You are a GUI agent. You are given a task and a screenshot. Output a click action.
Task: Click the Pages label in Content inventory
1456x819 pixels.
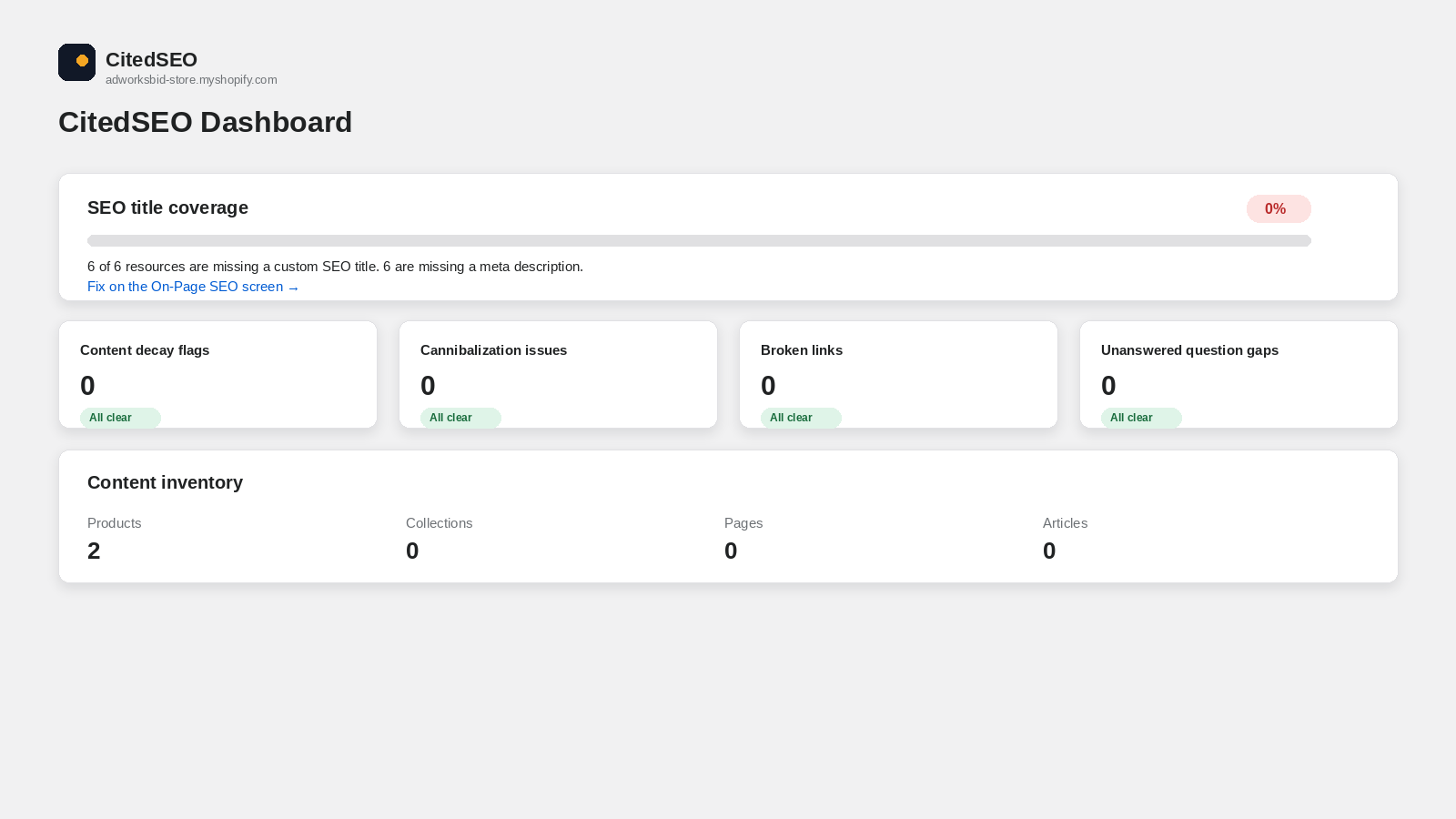(x=743, y=523)
